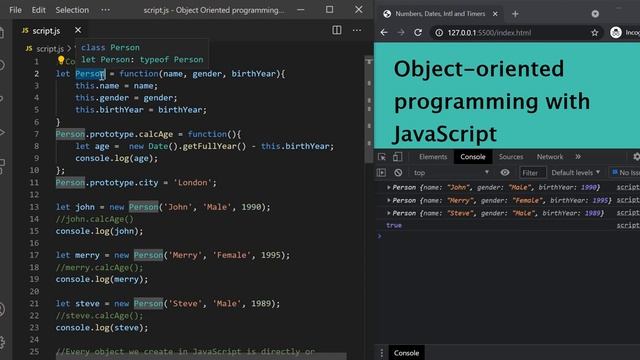Bookmark this page with the star icon
Image resolution: width=640 pixels, height=360 pixels.
coord(594,33)
